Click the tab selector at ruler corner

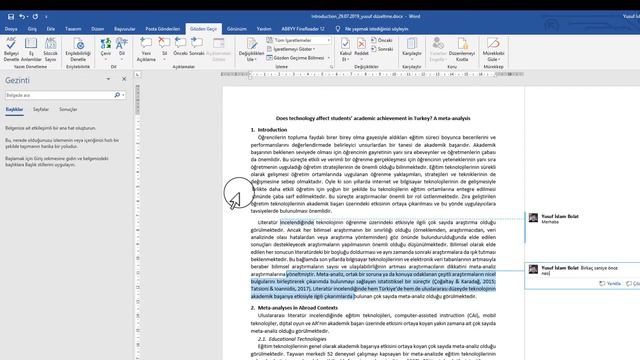tap(138, 75)
